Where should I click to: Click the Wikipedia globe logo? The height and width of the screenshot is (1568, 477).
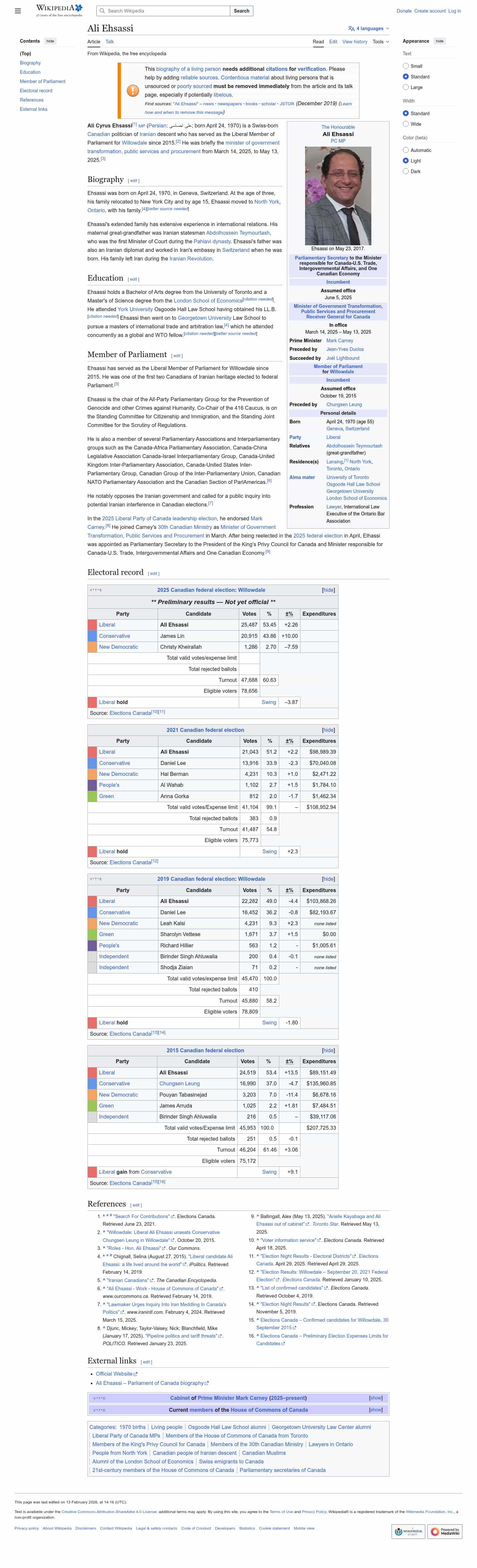pos(79,8)
